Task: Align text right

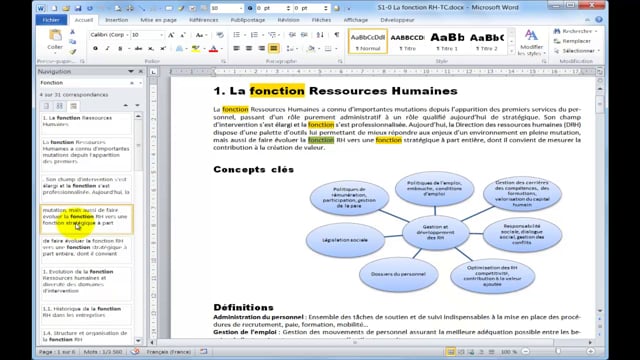Action: (261, 49)
